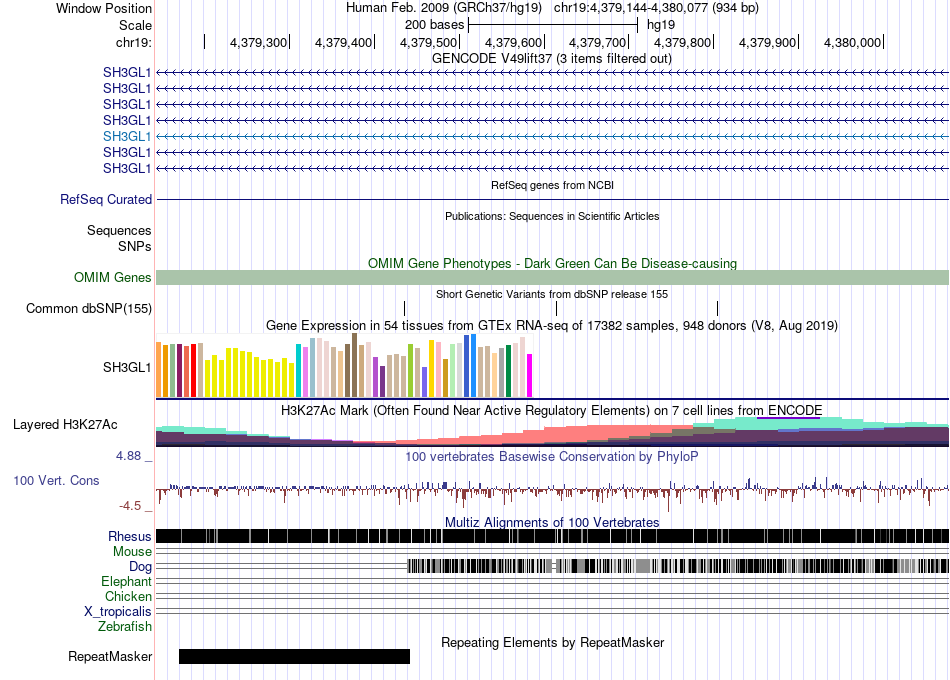The width and height of the screenshot is (950, 680).
Task: Click 'Short Genetic Variants from dbSNP release 155'
Action: (552, 295)
